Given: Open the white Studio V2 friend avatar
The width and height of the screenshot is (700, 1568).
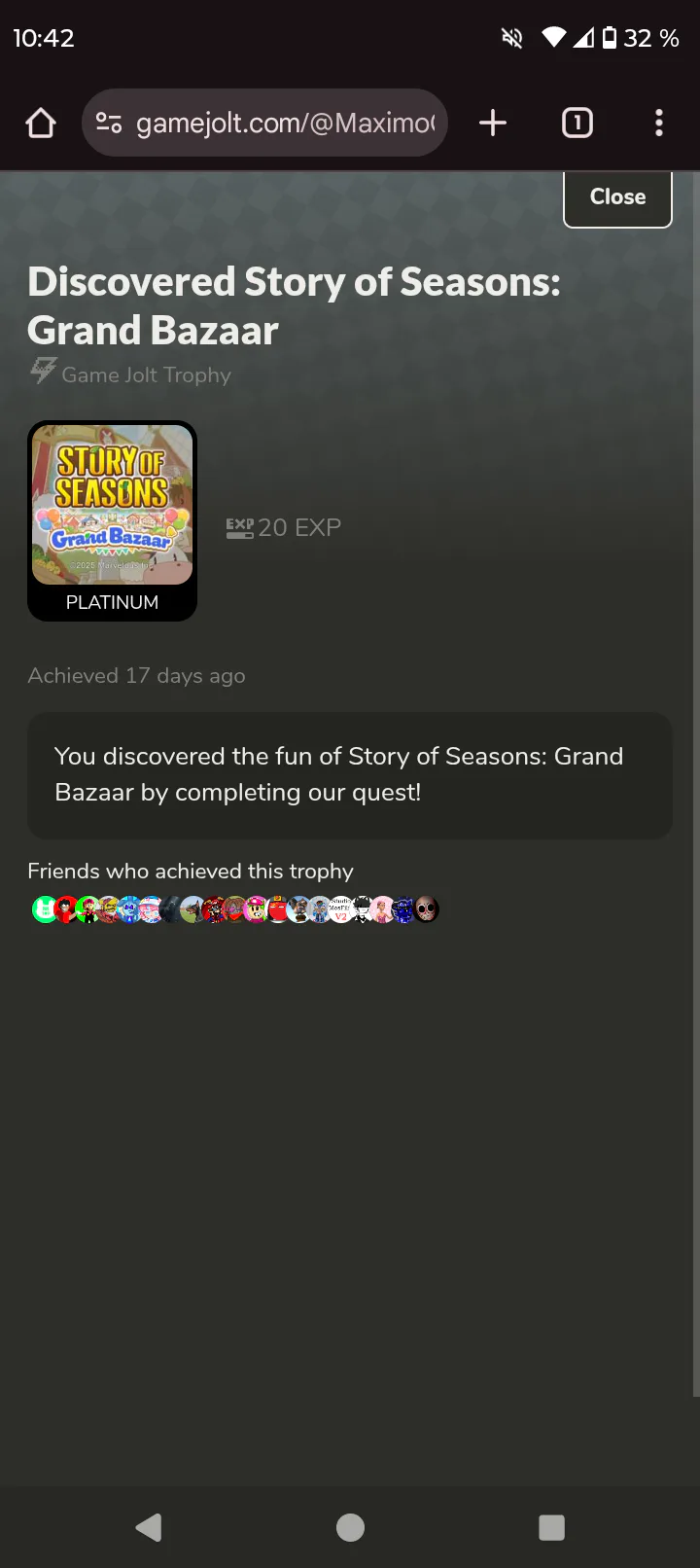Looking at the screenshot, I should [341, 909].
